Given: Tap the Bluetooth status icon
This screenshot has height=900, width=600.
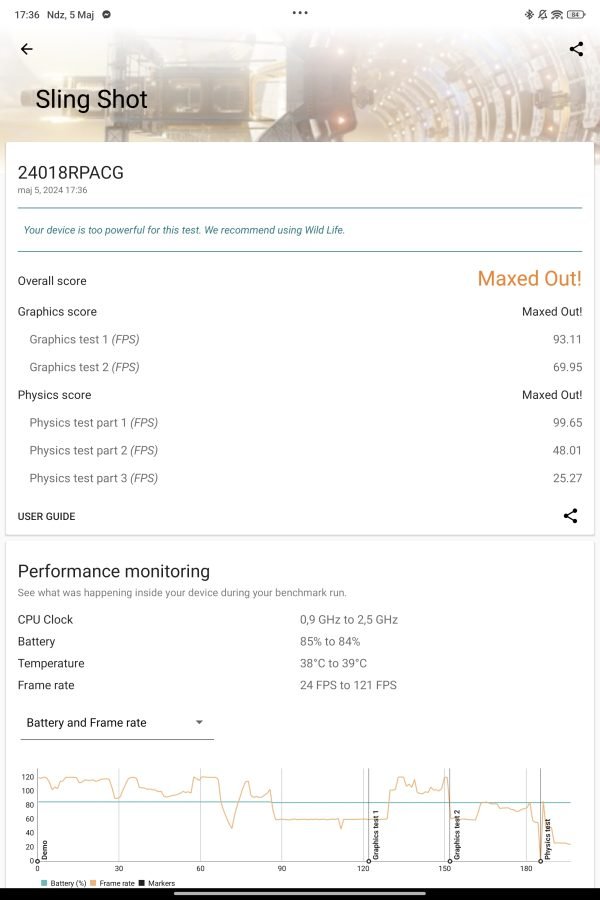Looking at the screenshot, I should [529, 14].
